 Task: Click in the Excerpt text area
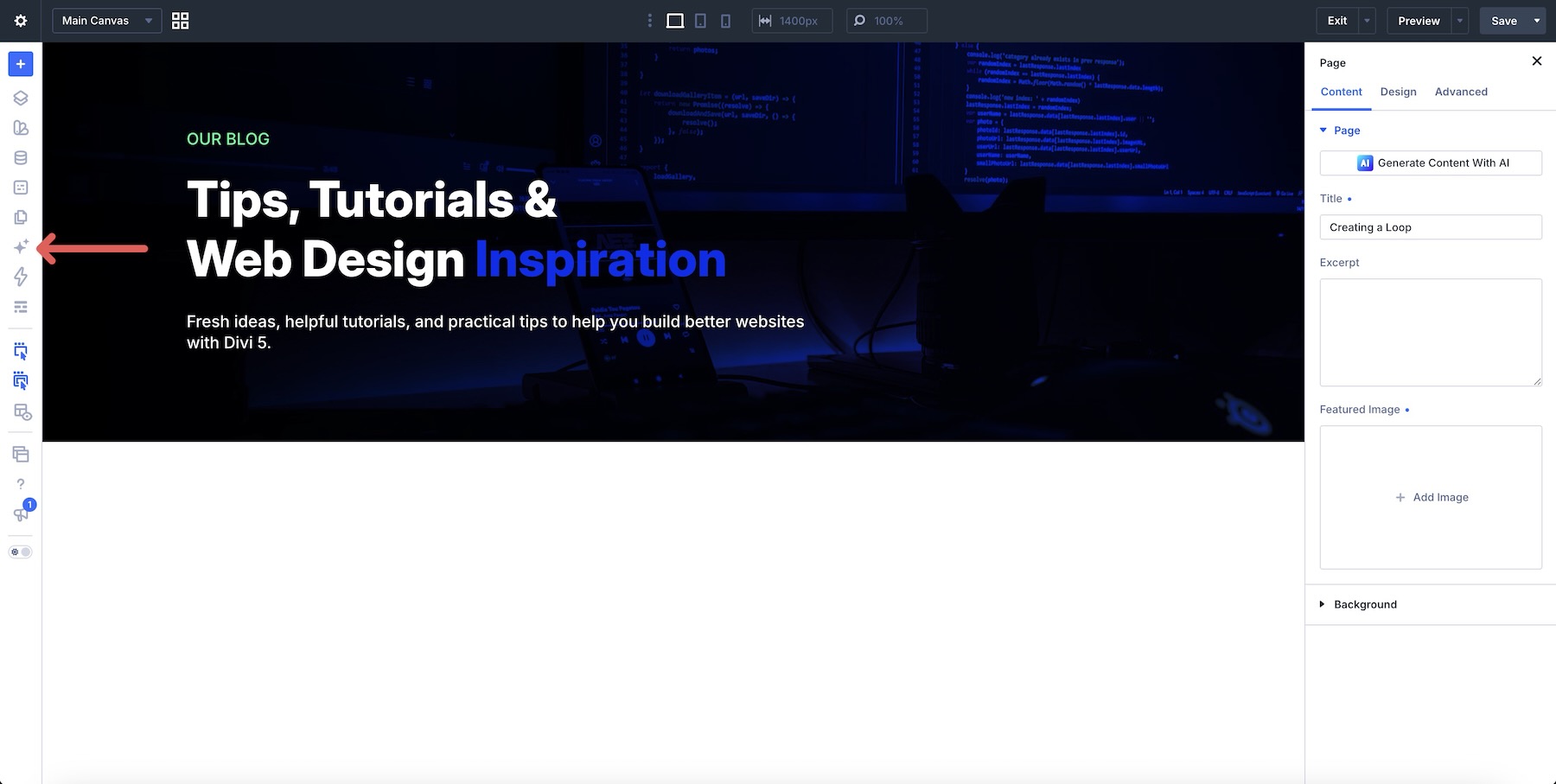point(1431,332)
